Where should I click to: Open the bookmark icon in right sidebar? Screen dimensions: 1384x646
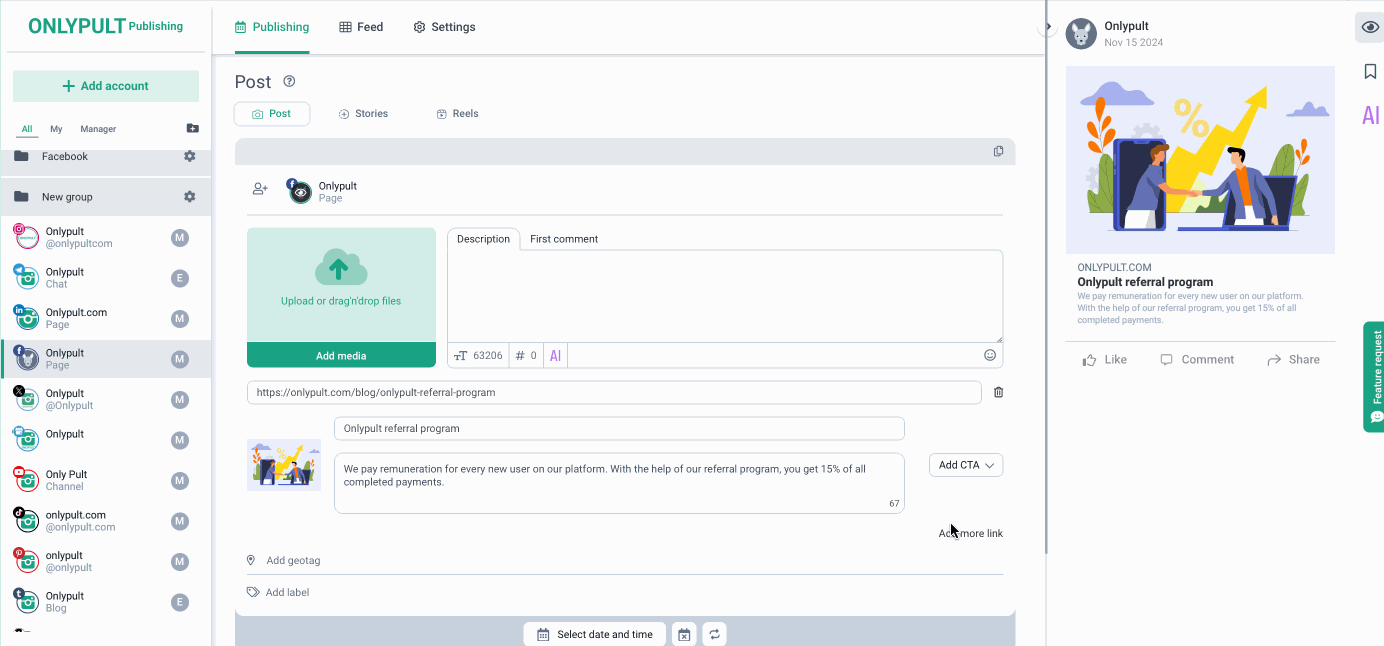pyautogui.click(x=1370, y=71)
